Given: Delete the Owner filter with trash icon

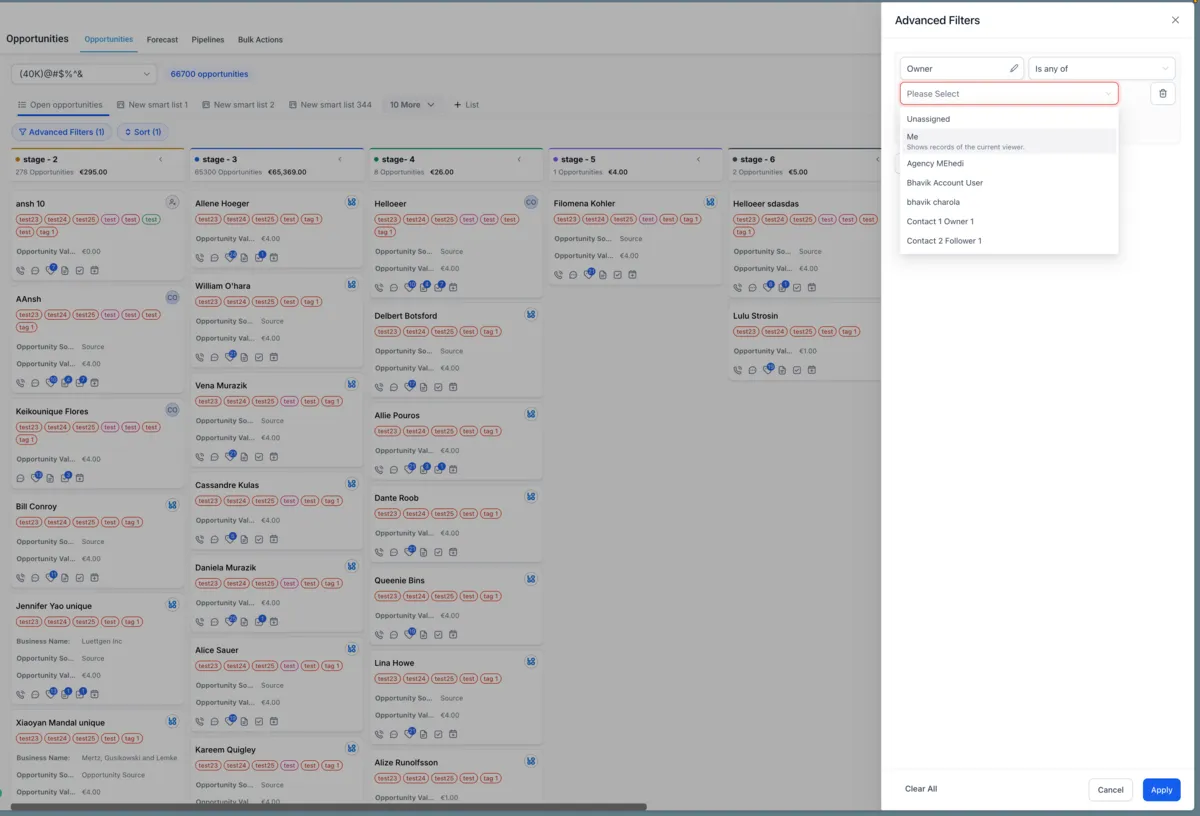Looking at the screenshot, I should [1162, 94].
